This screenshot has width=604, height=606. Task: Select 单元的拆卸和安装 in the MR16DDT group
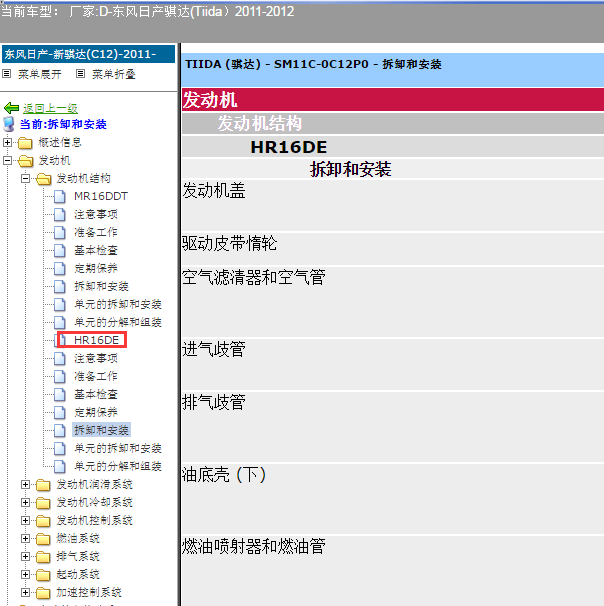tap(118, 304)
